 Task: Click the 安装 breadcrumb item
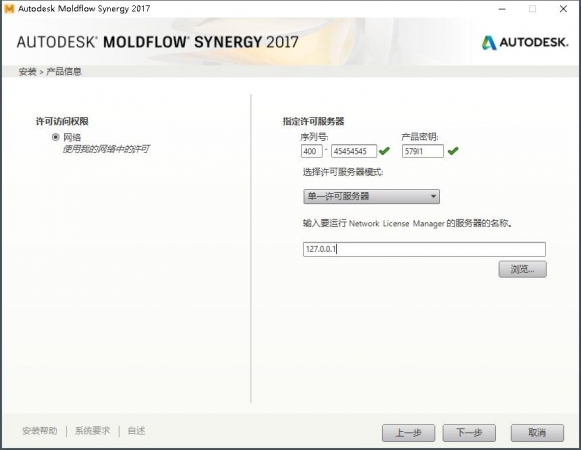click(x=27, y=72)
